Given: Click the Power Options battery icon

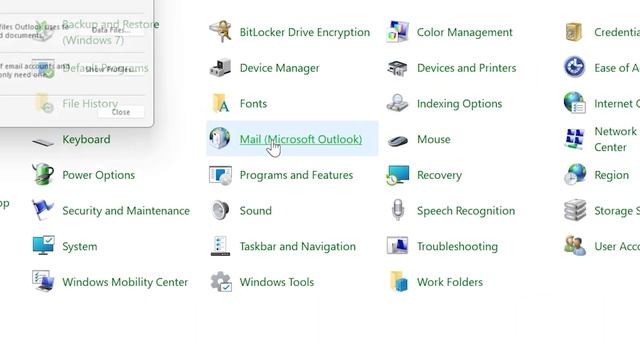Looking at the screenshot, I should [43, 174].
